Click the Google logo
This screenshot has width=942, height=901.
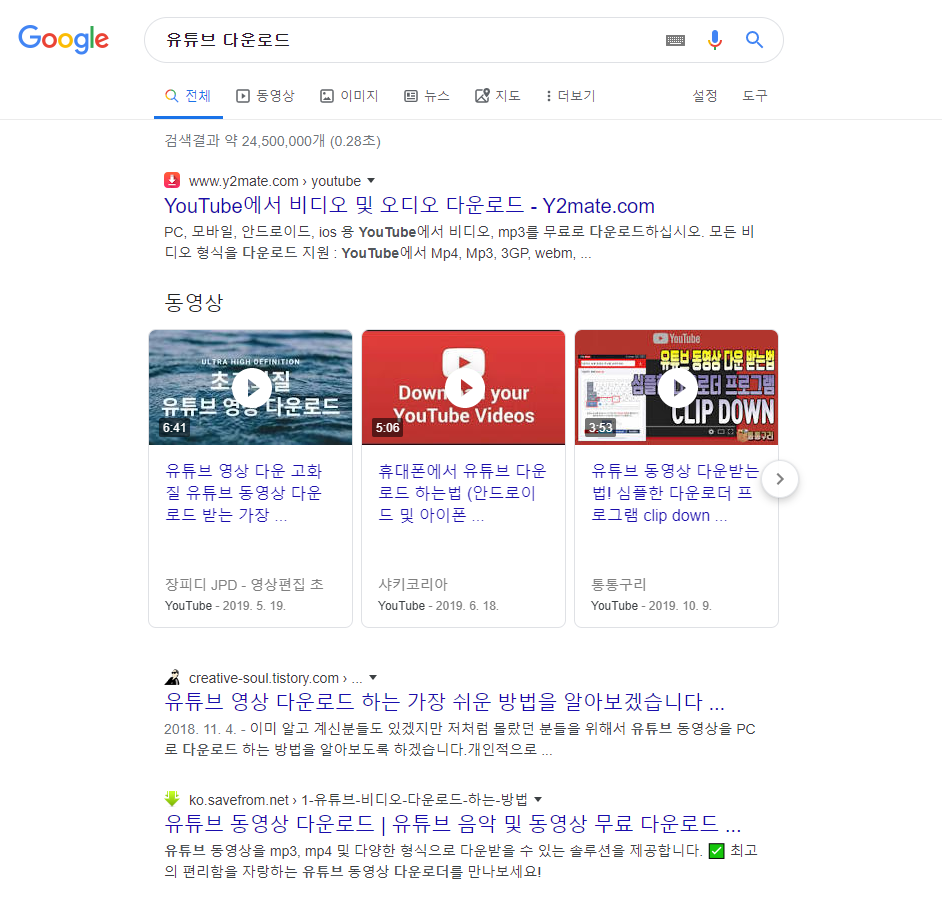point(64,40)
